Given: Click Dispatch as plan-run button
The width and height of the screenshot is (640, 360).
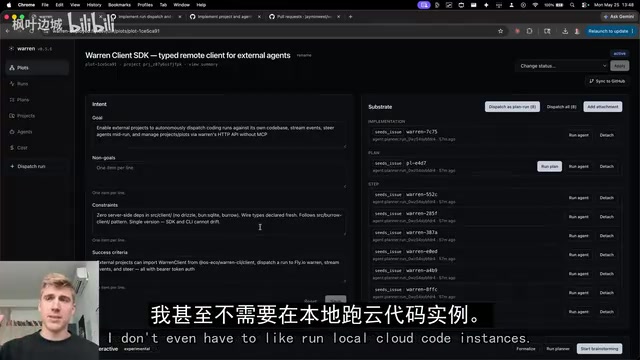Looking at the screenshot, I should (512, 107).
